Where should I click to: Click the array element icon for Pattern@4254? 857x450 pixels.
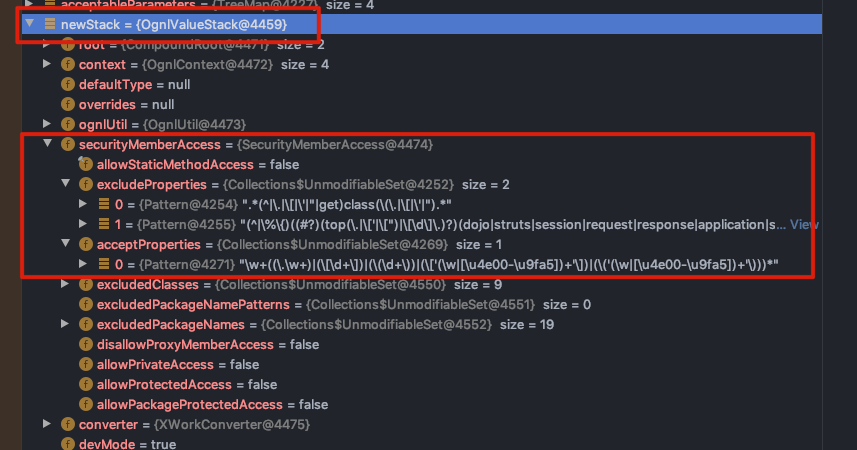point(104,204)
